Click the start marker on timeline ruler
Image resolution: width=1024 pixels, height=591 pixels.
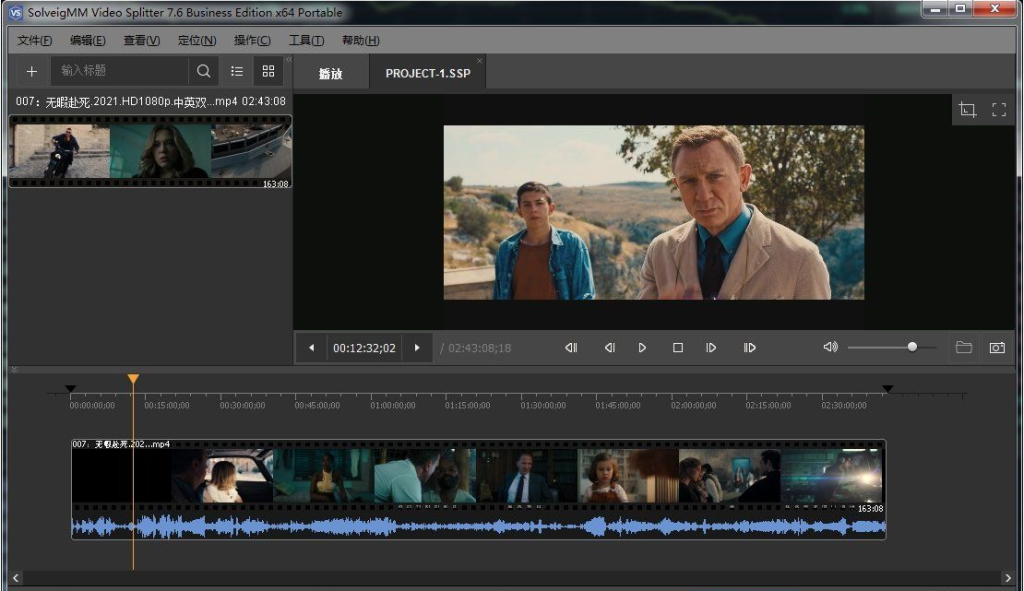point(71,389)
